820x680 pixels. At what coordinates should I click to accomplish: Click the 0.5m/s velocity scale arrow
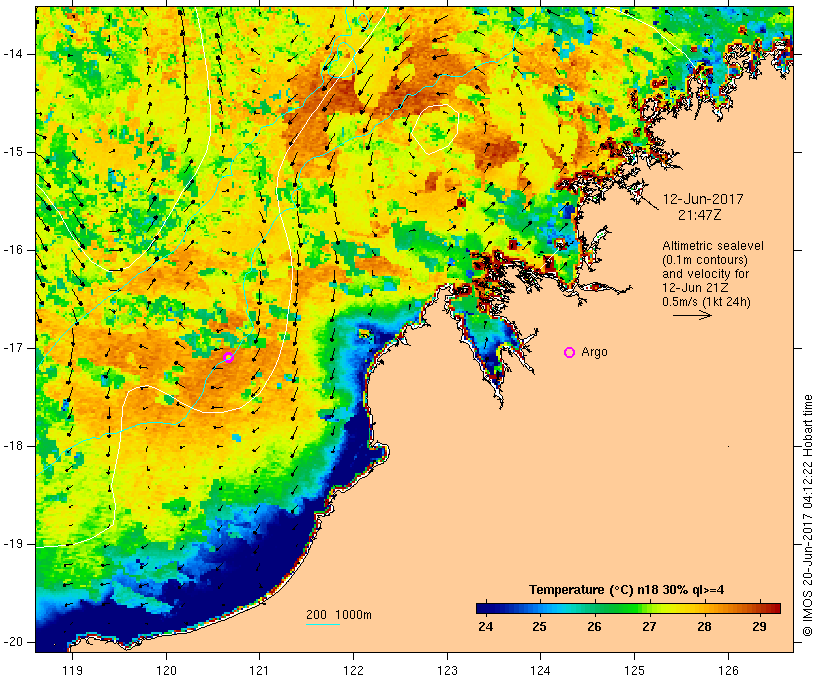(692, 315)
